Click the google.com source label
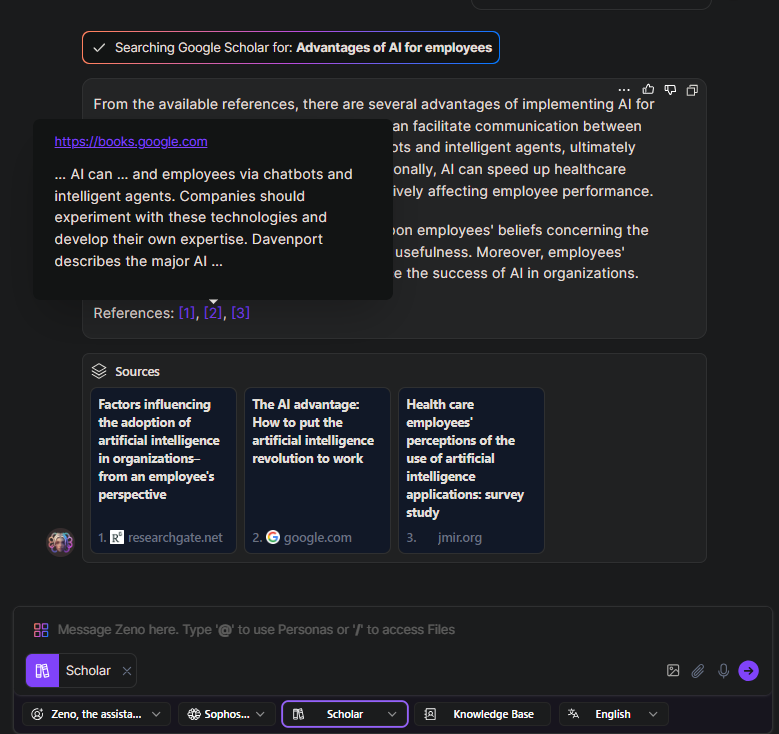Screen dimensions: 779x734 click(x=318, y=538)
